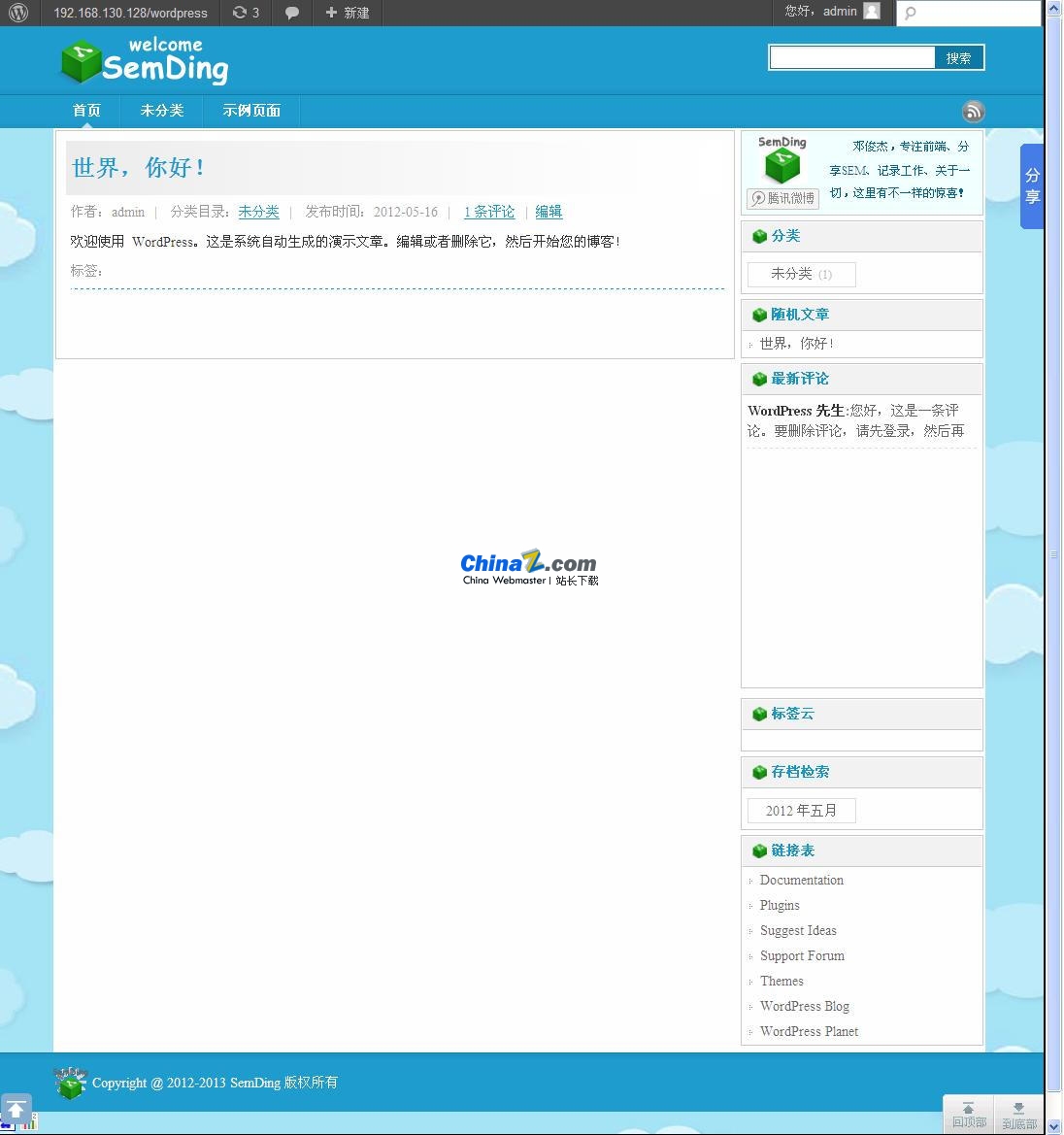The image size is (1064, 1135).
Task: Click the 最新评论 widget heading
Action: click(800, 379)
